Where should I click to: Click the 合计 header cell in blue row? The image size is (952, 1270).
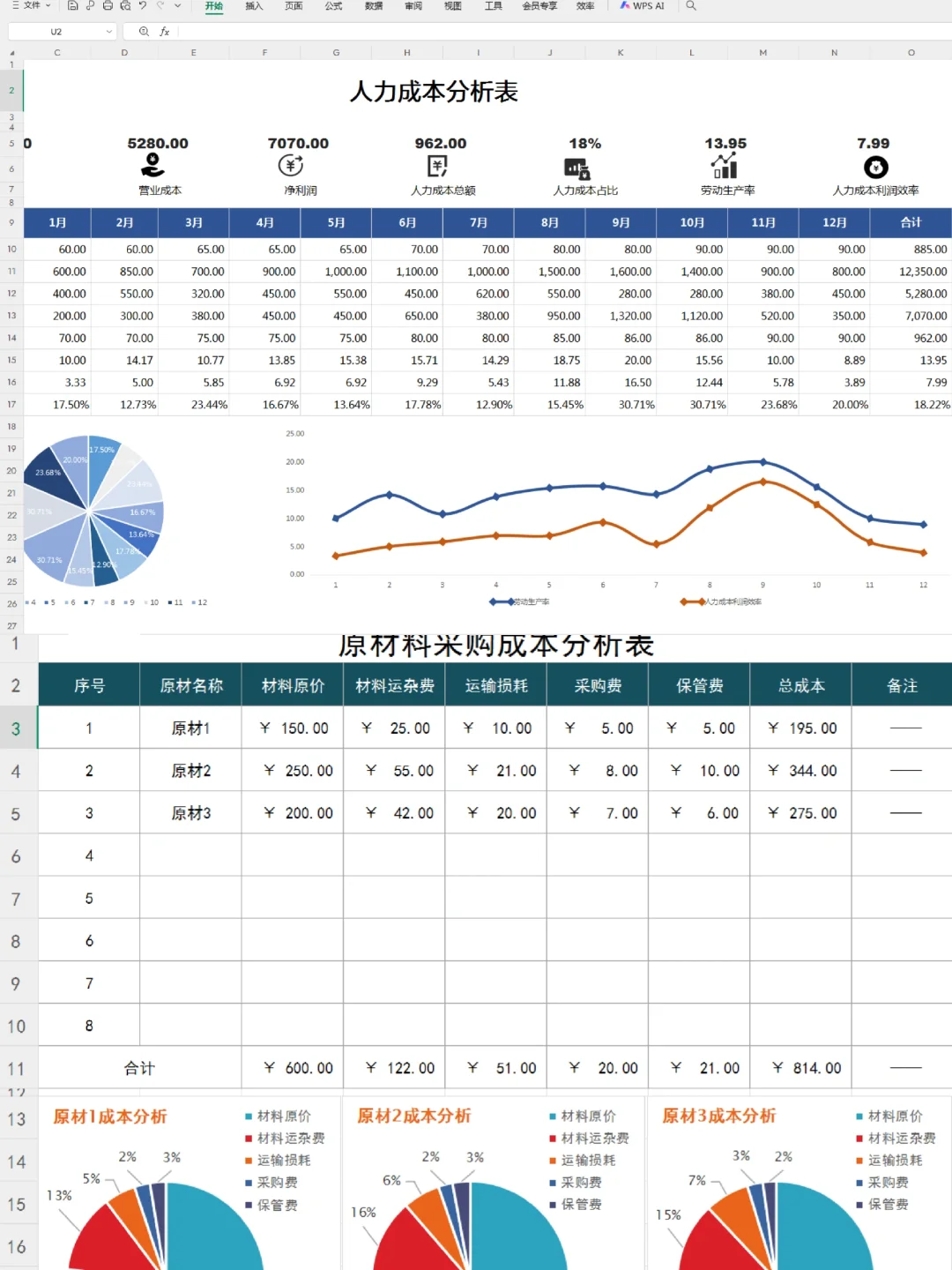point(911,222)
